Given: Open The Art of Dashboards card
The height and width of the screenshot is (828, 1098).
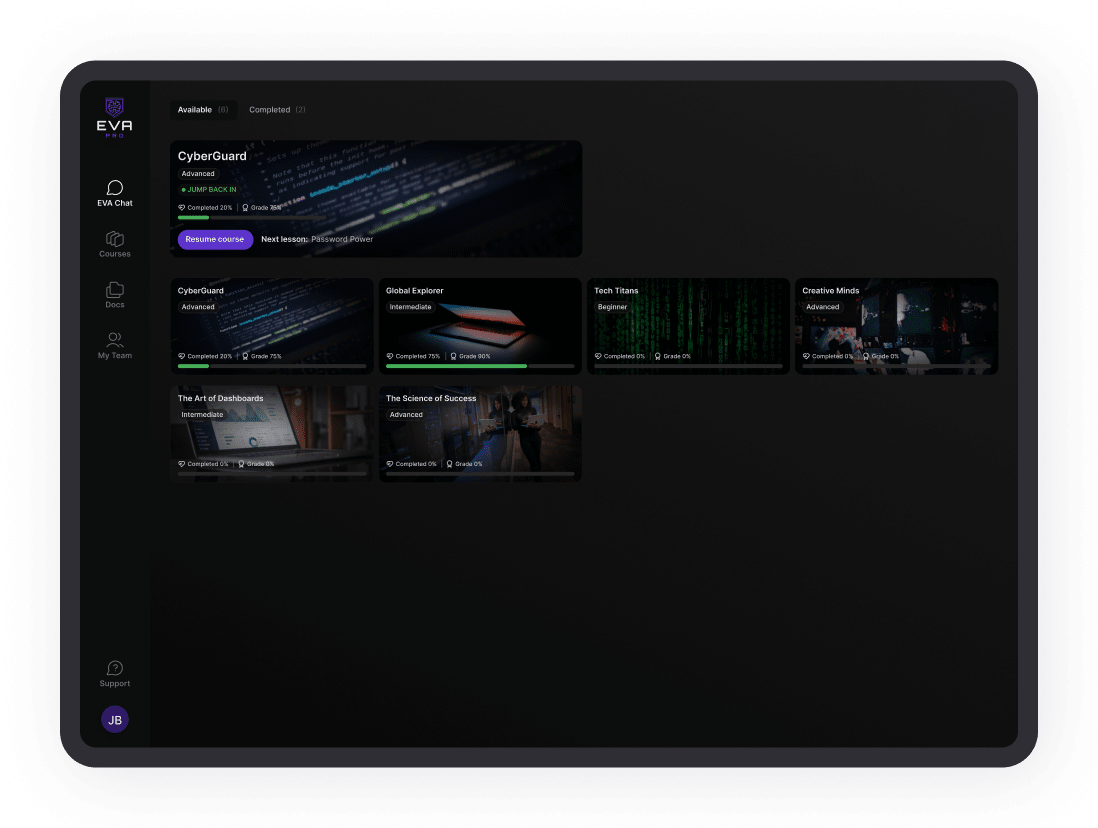Looking at the screenshot, I should point(272,434).
